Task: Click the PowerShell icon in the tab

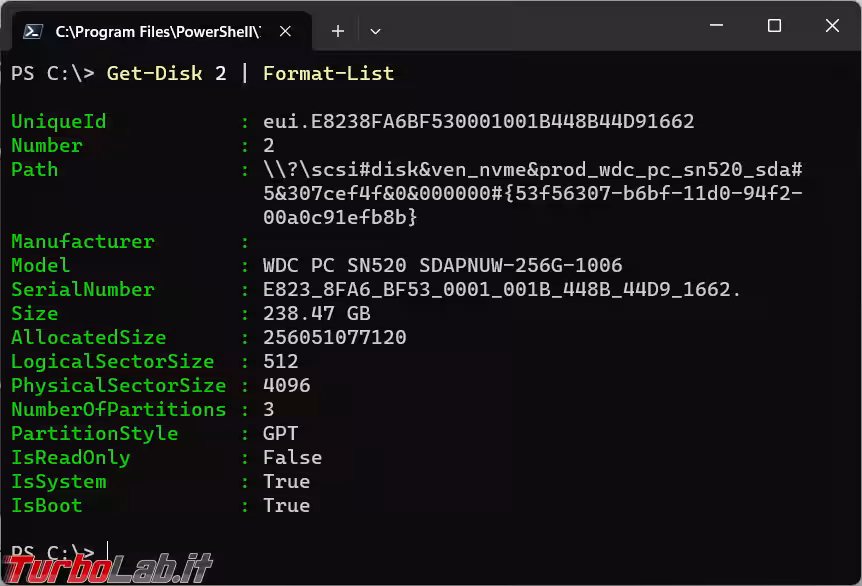Action: coord(32,31)
